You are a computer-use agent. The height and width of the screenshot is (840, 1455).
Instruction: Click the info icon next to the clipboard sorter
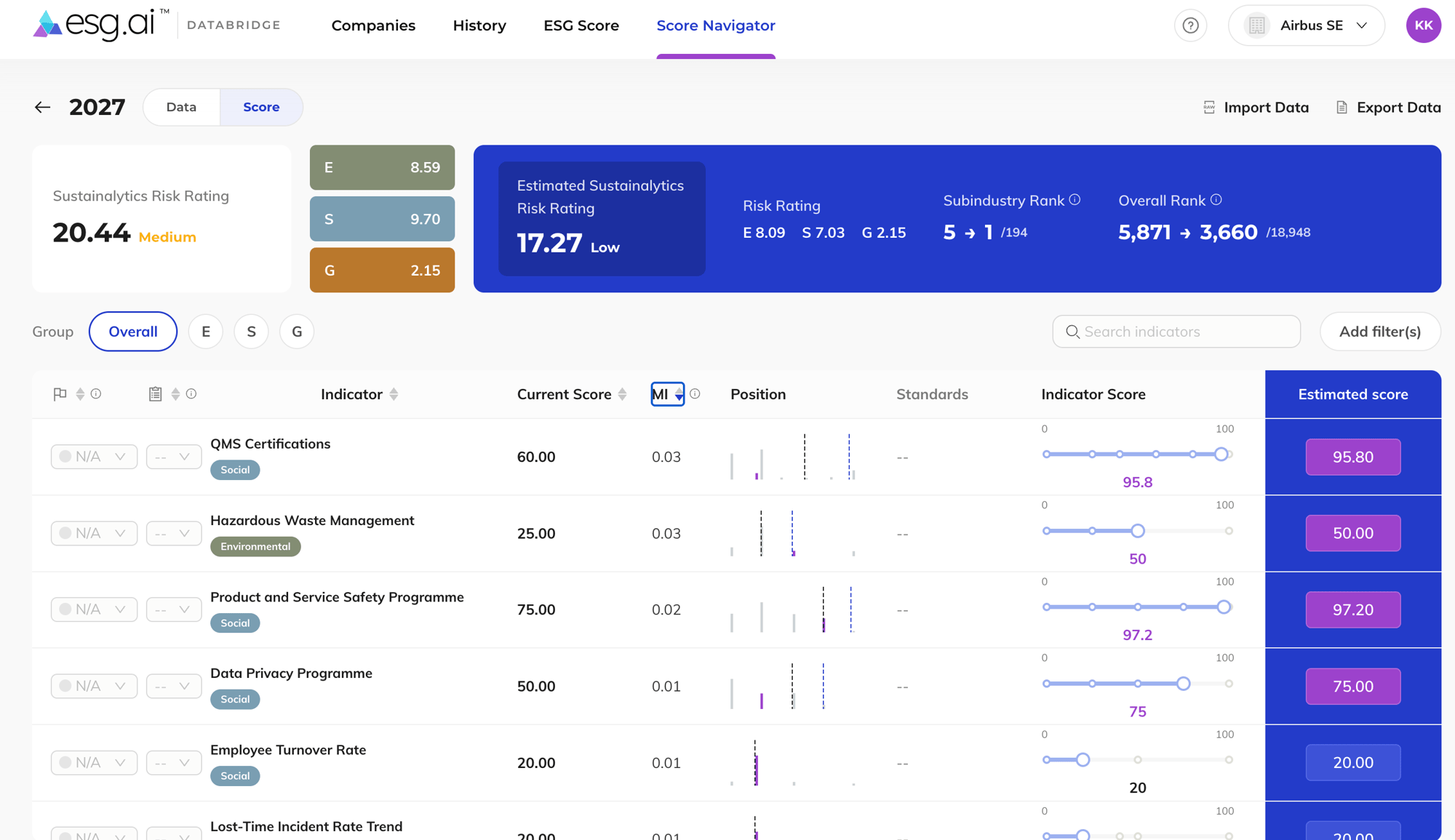click(191, 393)
